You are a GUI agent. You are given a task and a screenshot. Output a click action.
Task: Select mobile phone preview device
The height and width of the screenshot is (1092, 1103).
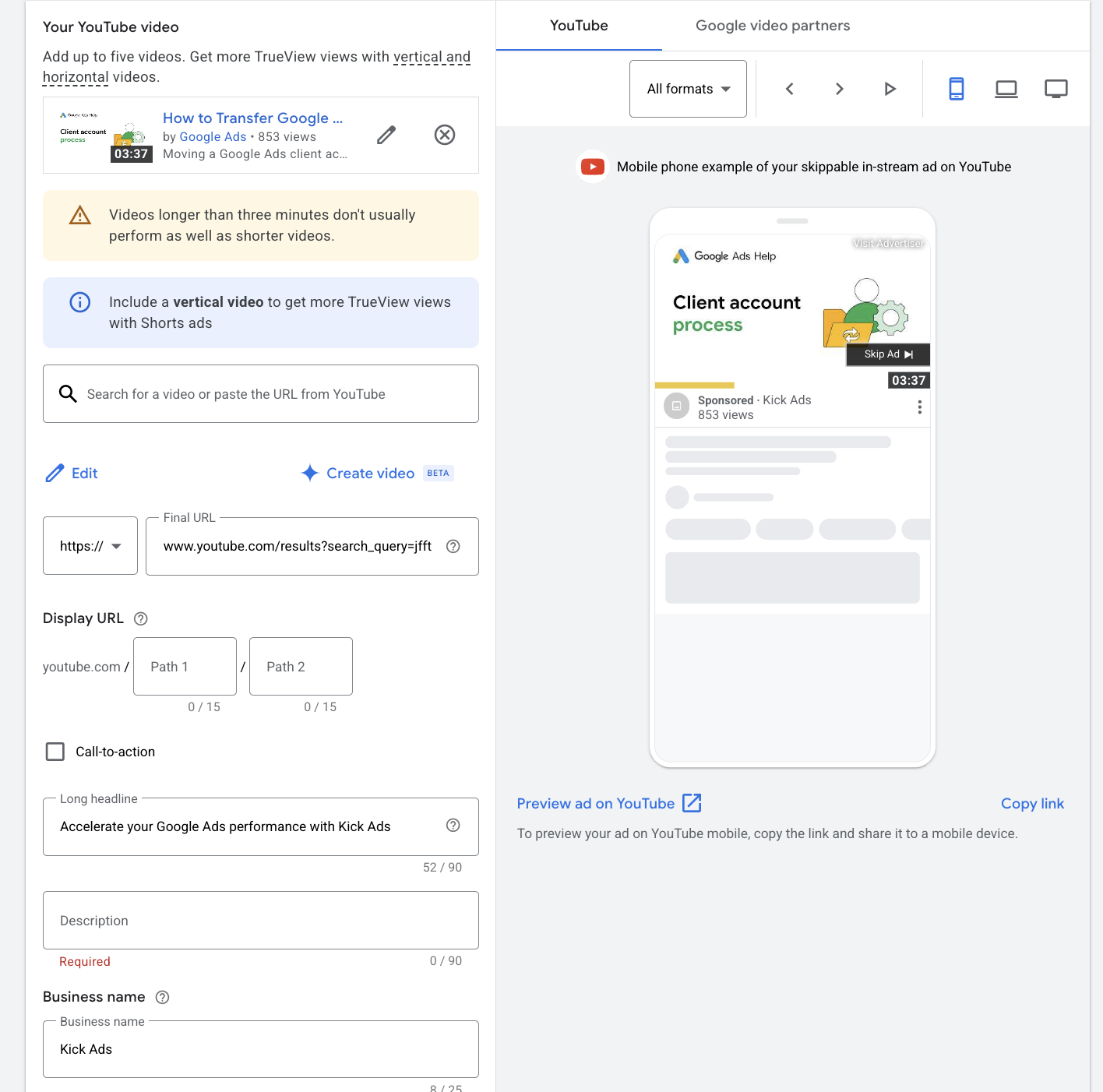[957, 89]
